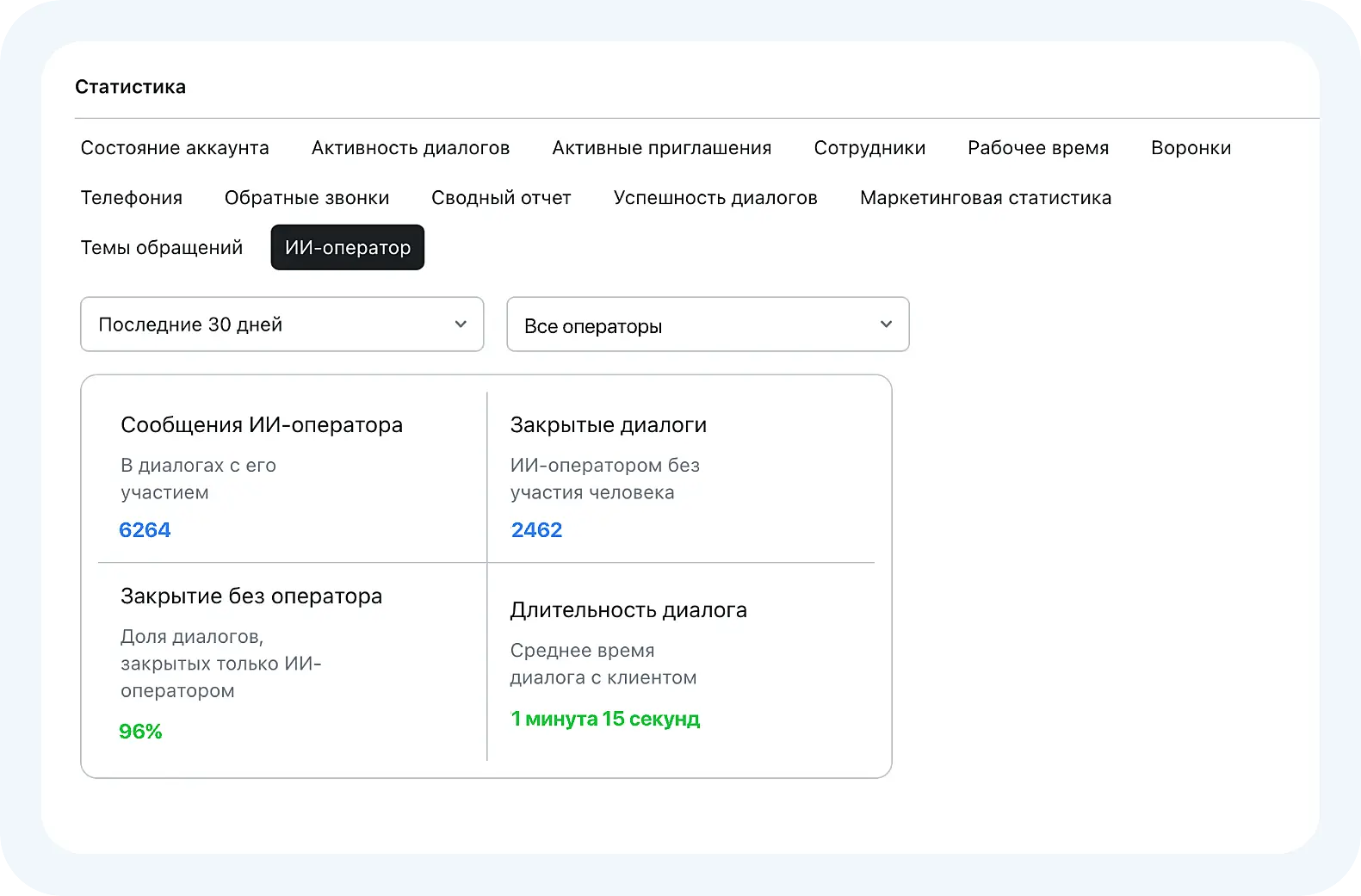Click the 1 минута 15 секунд value

(605, 719)
